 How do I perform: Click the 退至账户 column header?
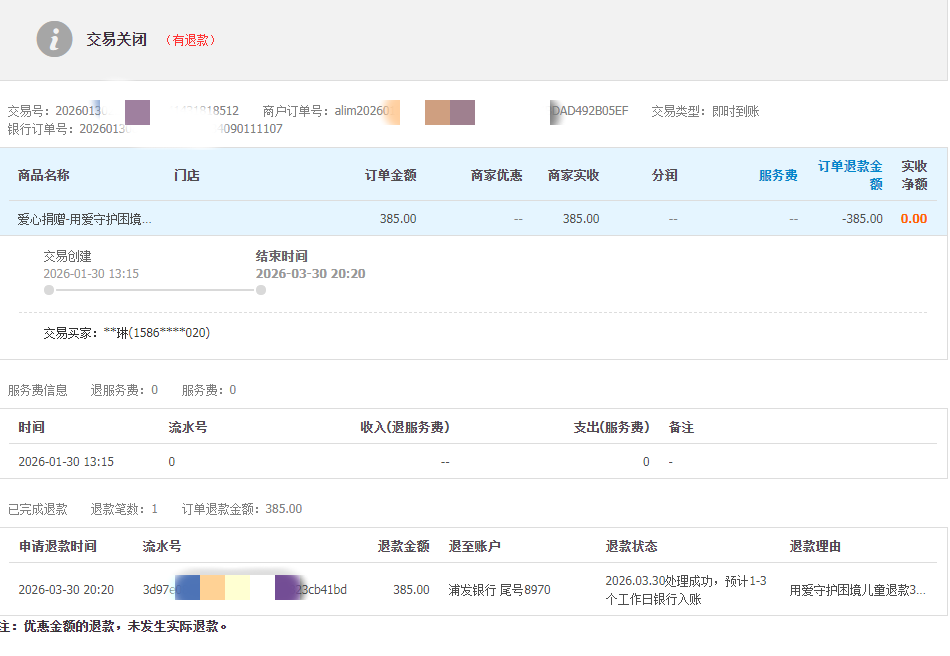click(x=474, y=546)
